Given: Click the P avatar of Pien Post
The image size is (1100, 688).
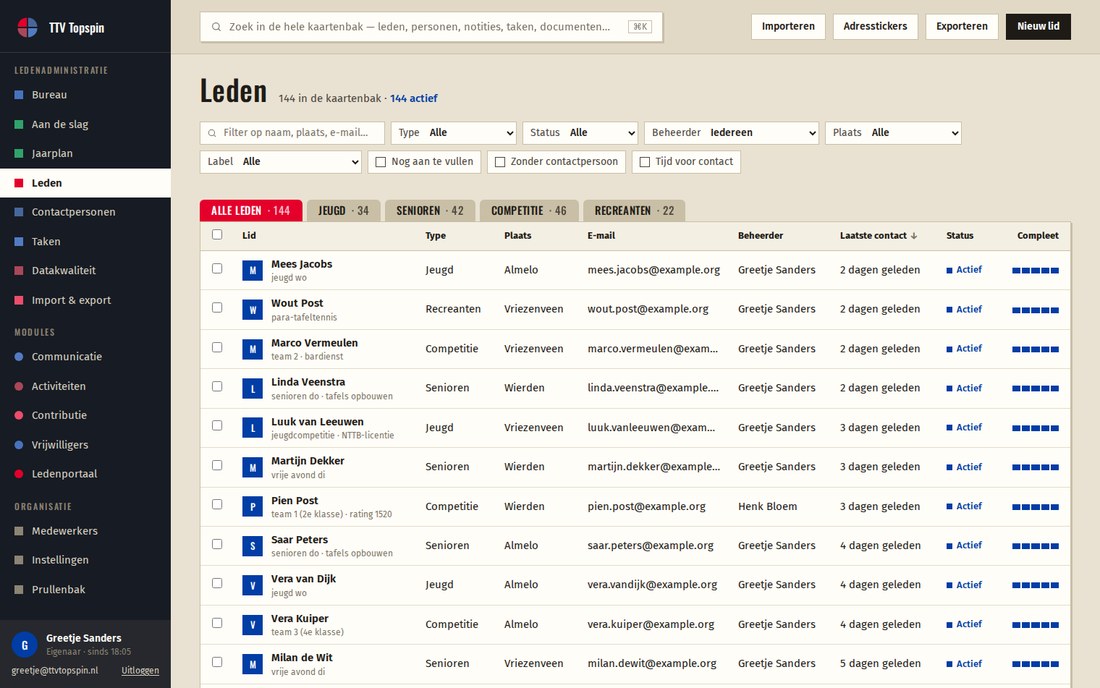Looking at the screenshot, I should click(x=253, y=506).
